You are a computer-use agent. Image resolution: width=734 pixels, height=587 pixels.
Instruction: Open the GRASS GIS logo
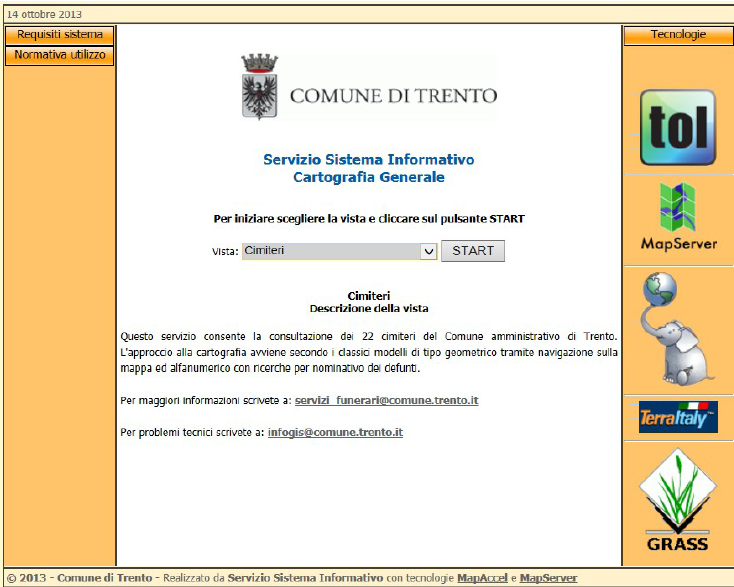click(x=678, y=499)
